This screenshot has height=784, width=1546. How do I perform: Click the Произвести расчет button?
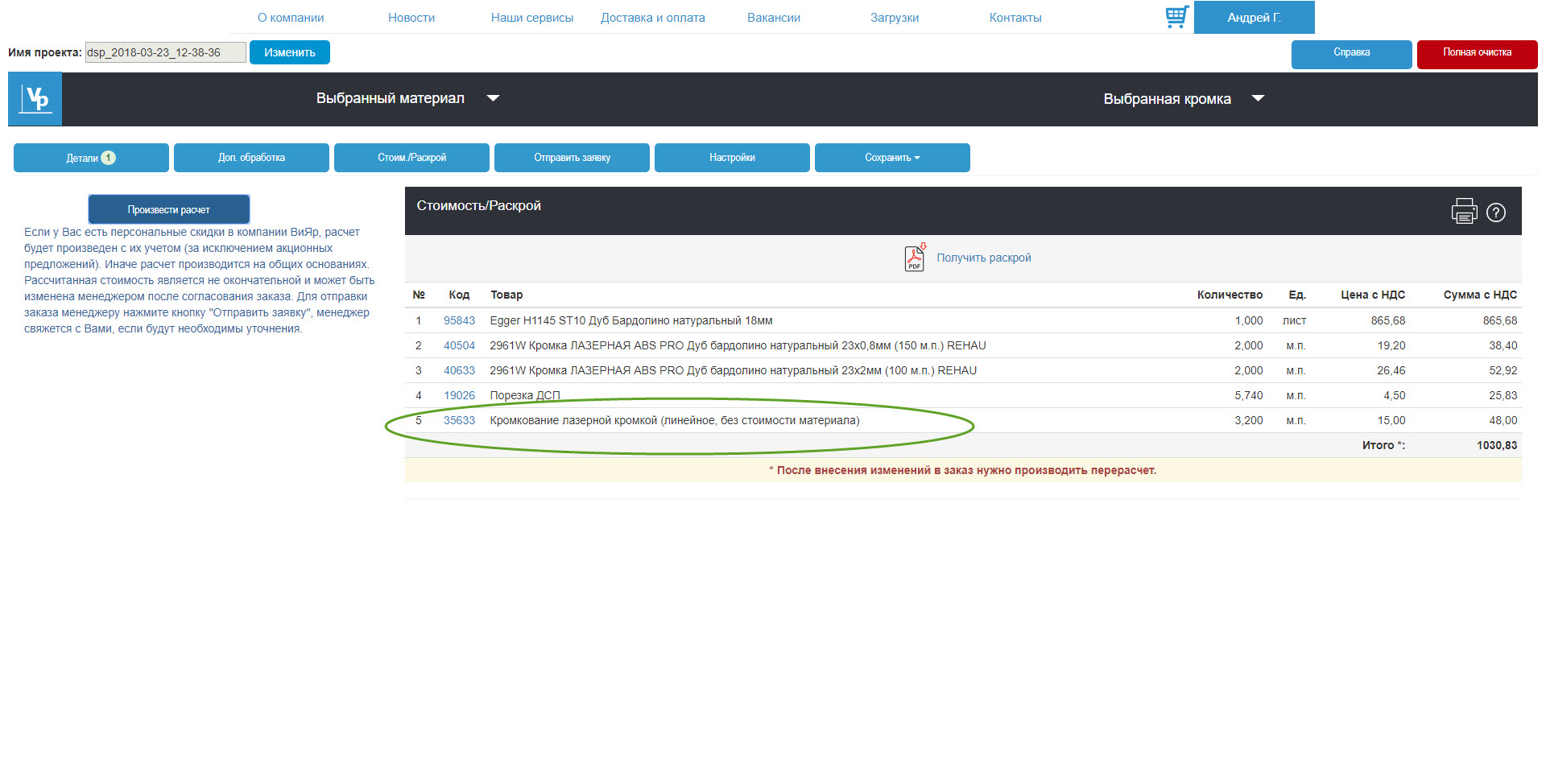click(x=169, y=209)
